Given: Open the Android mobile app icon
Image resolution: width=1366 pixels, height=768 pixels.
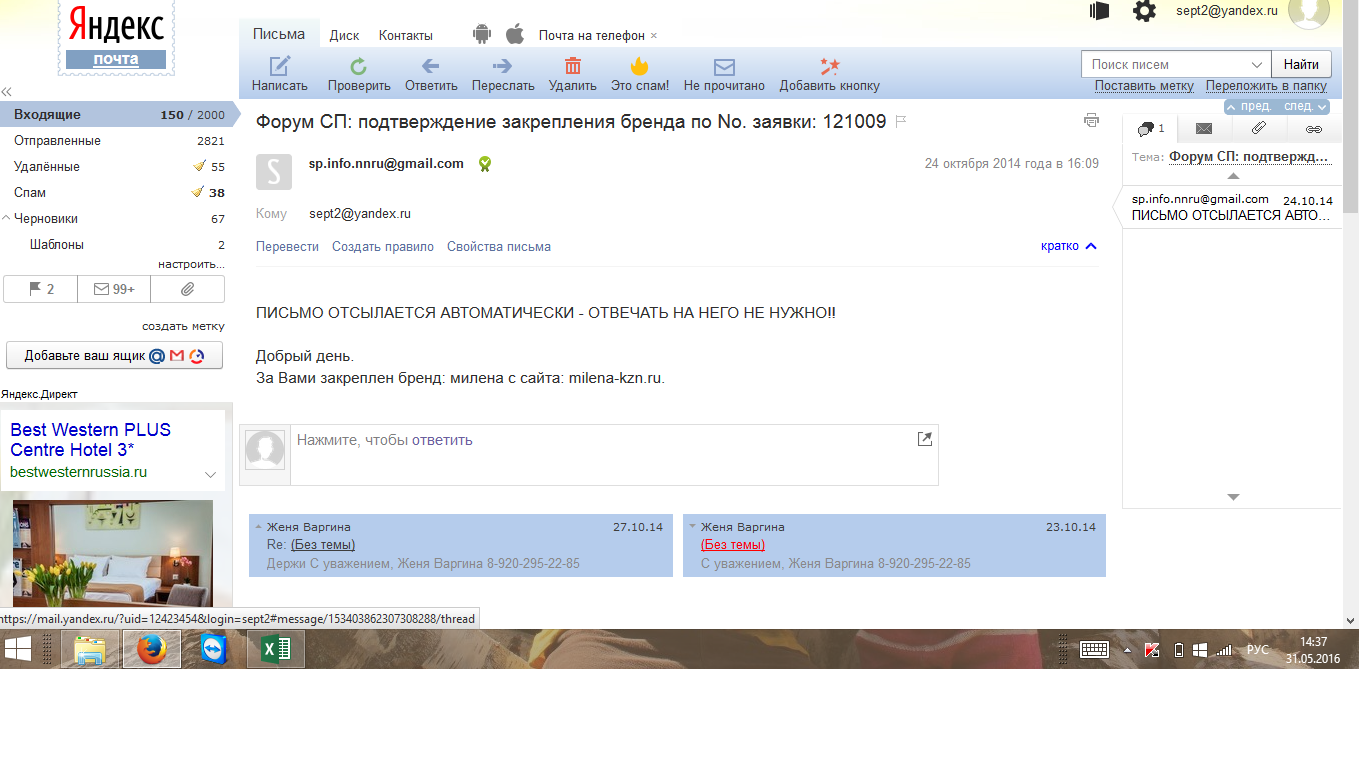Looking at the screenshot, I should [x=482, y=35].
